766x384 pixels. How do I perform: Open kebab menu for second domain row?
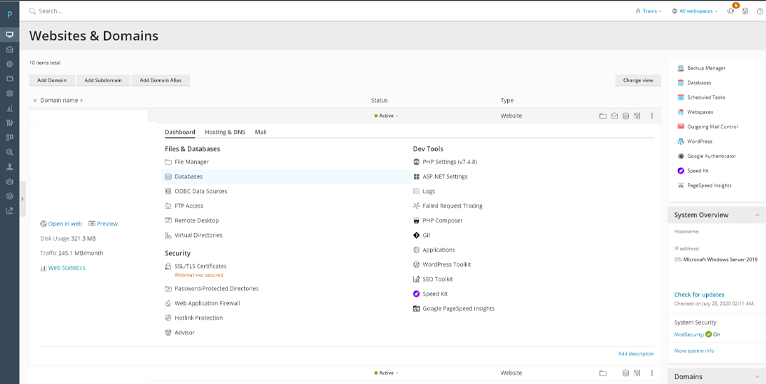point(652,373)
